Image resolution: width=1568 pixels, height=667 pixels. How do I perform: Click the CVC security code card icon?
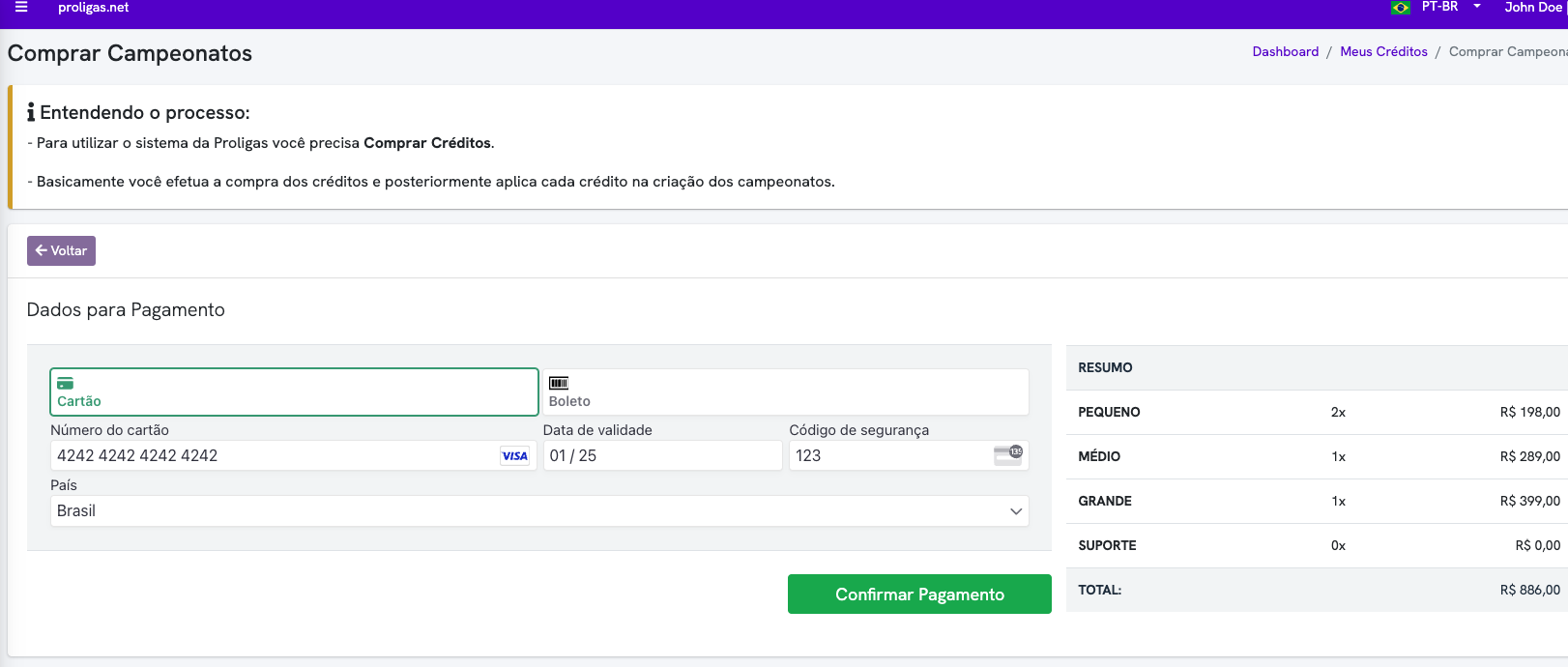tap(1007, 455)
